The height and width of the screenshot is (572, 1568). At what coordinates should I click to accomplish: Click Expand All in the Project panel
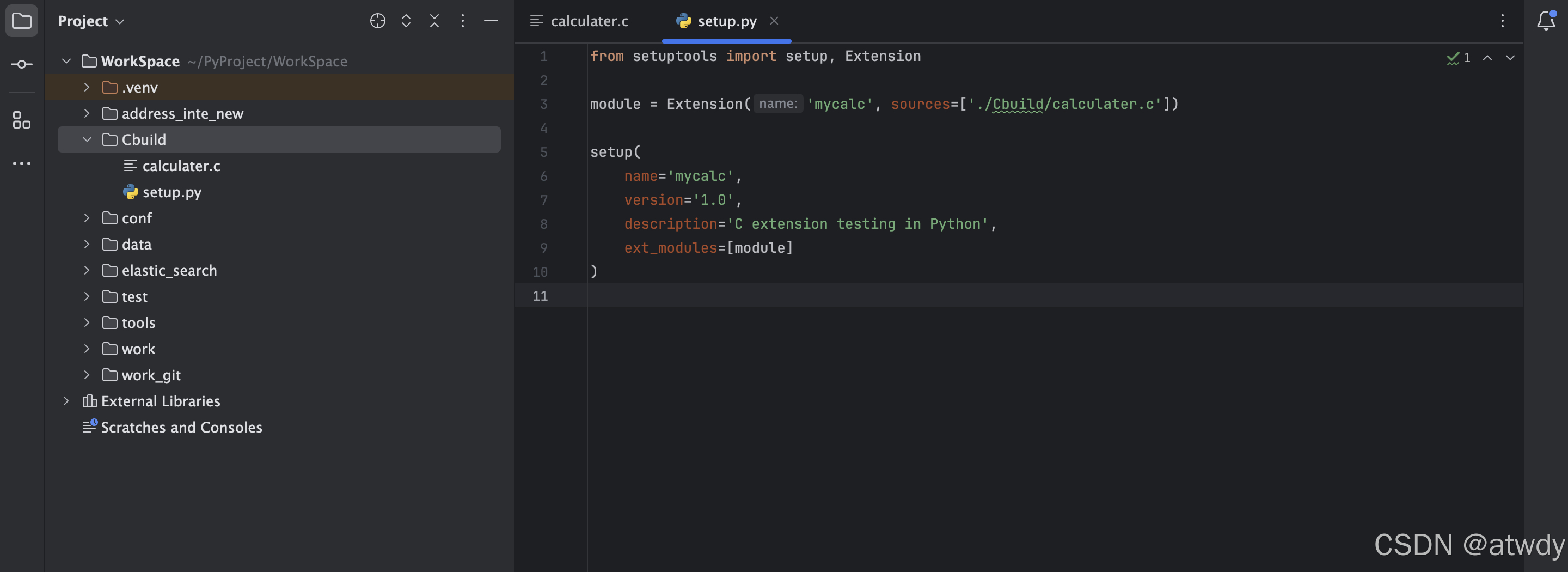tap(406, 21)
